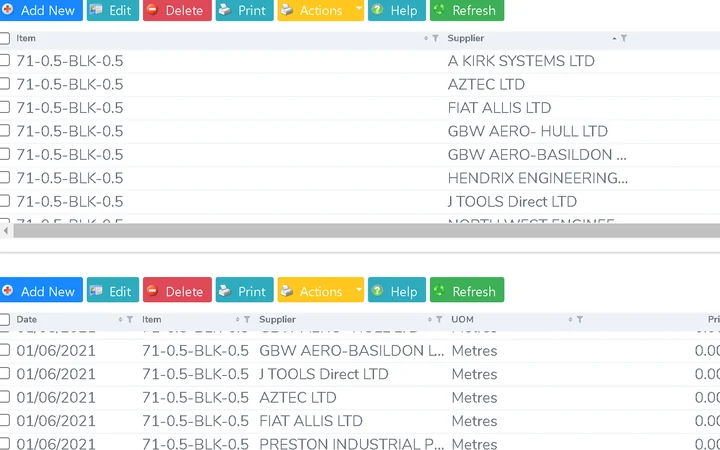Sort Item column in the Item/Supplier grid
This screenshot has width=720, height=450.
point(426,39)
